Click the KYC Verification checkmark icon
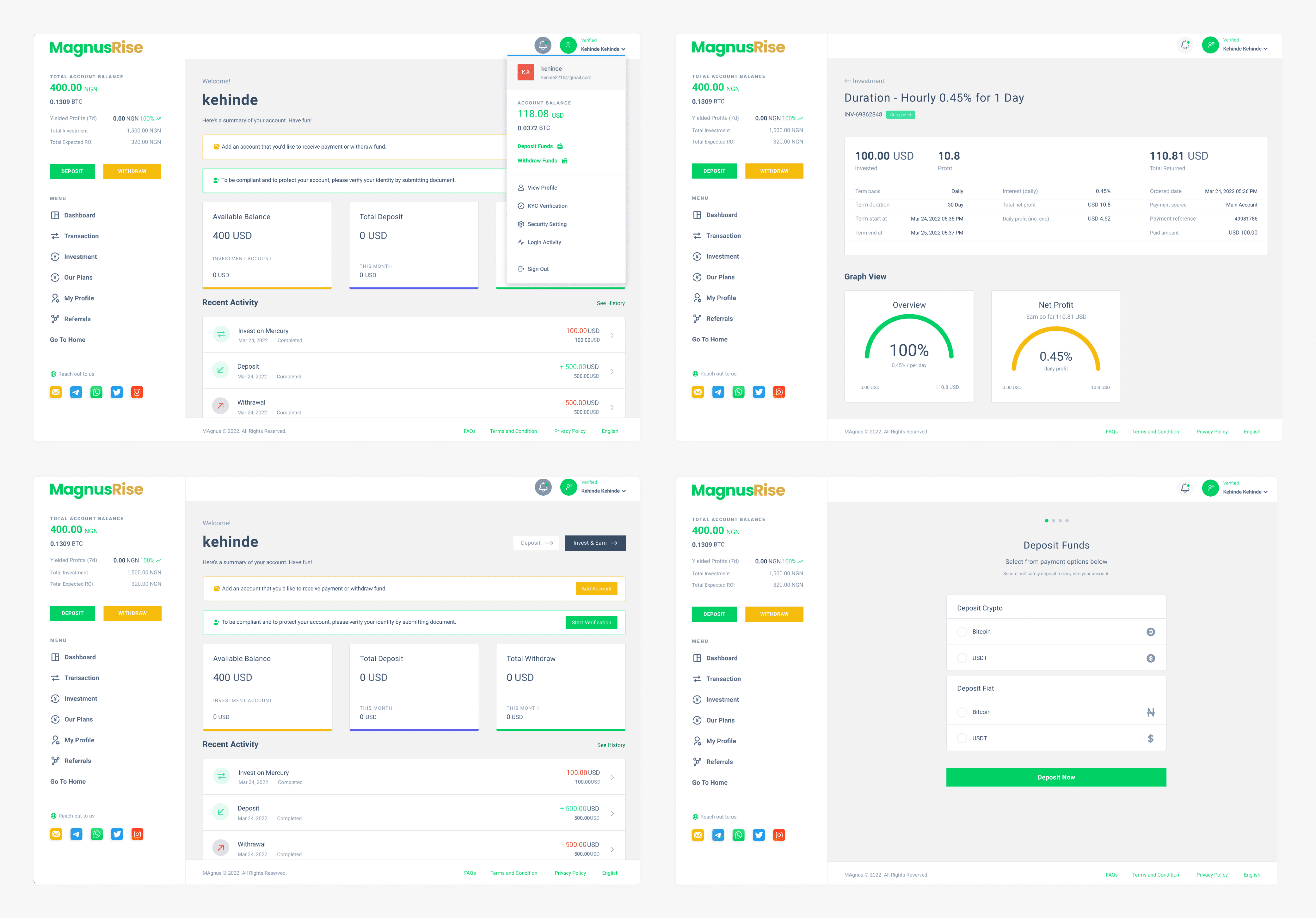The height and width of the screenshot is (918, 1316). click(x=521, y=206)
